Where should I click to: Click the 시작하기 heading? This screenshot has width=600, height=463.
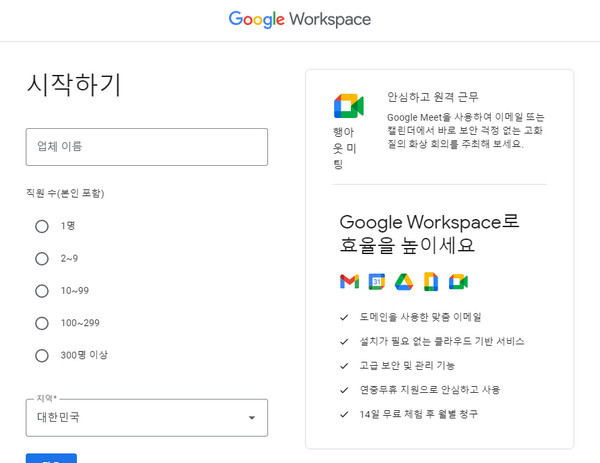74,85
